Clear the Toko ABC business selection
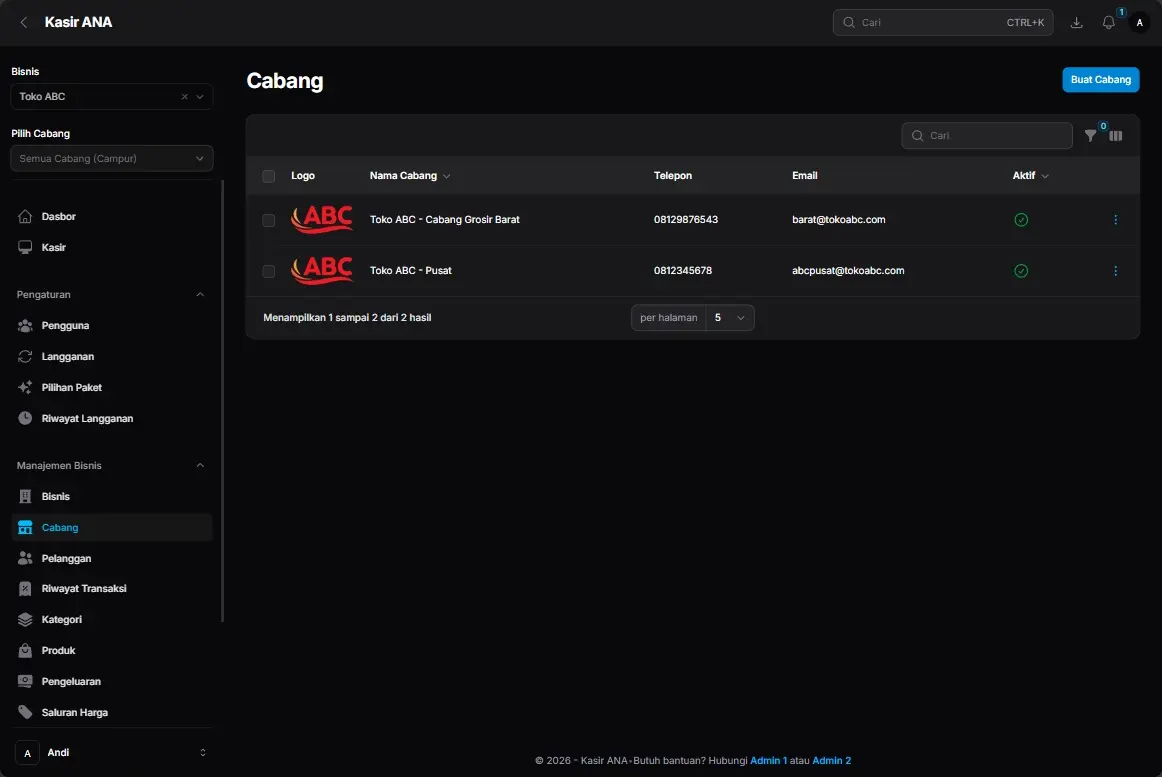 pos(185,96)
